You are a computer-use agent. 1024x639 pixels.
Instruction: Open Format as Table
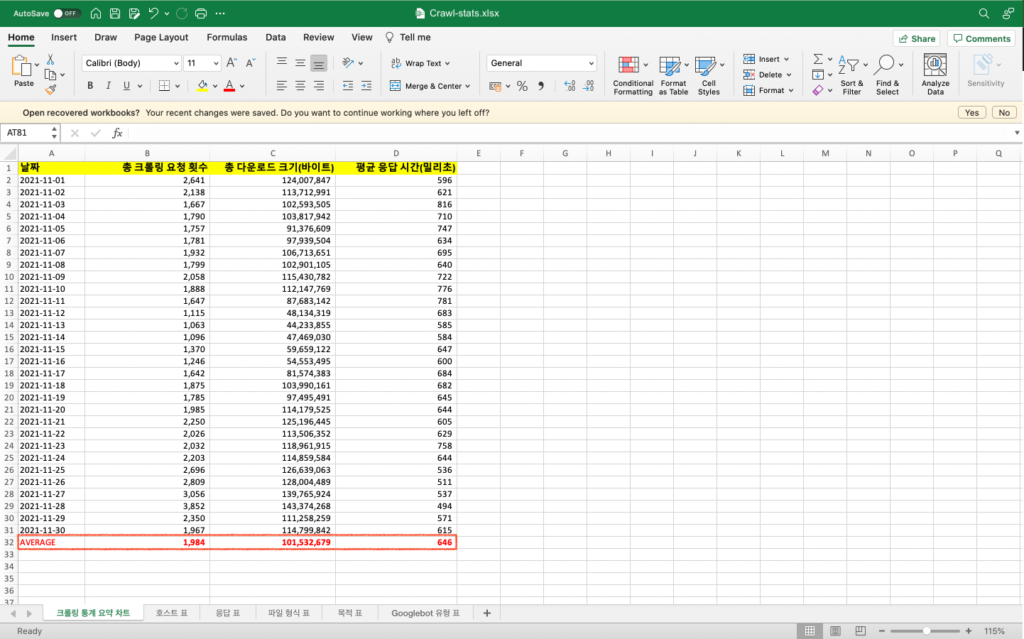tap(673, 76)
